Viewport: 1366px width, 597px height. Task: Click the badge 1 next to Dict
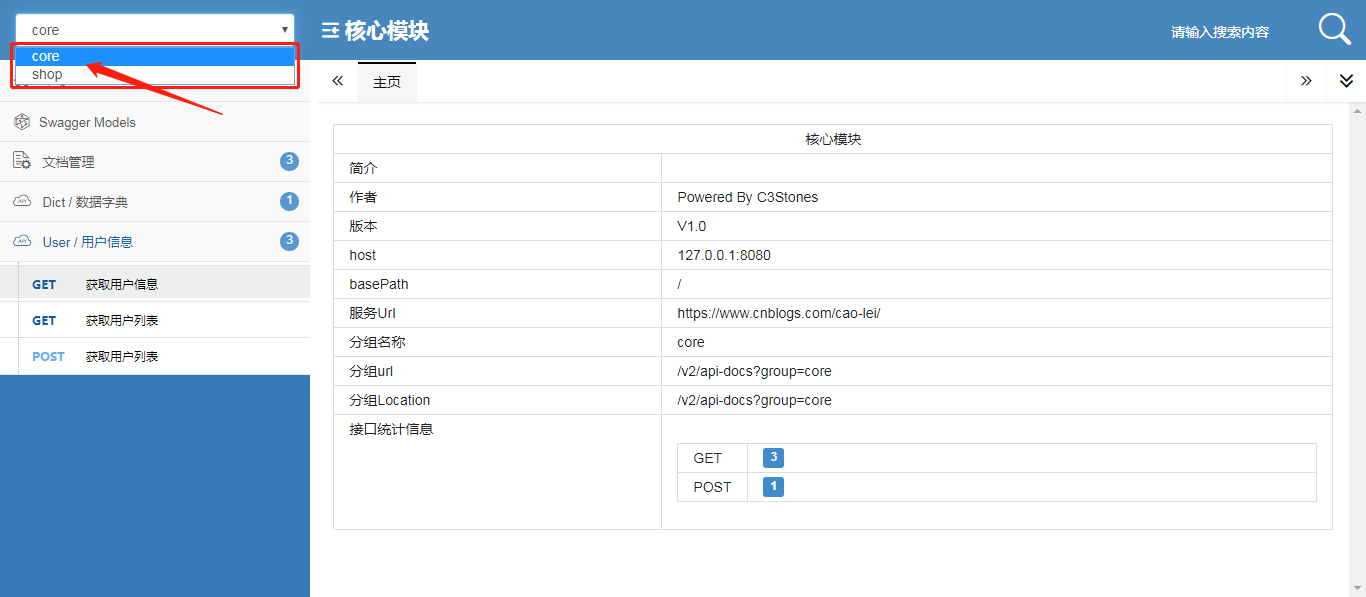pyautogui.click(x=290, y=201)
